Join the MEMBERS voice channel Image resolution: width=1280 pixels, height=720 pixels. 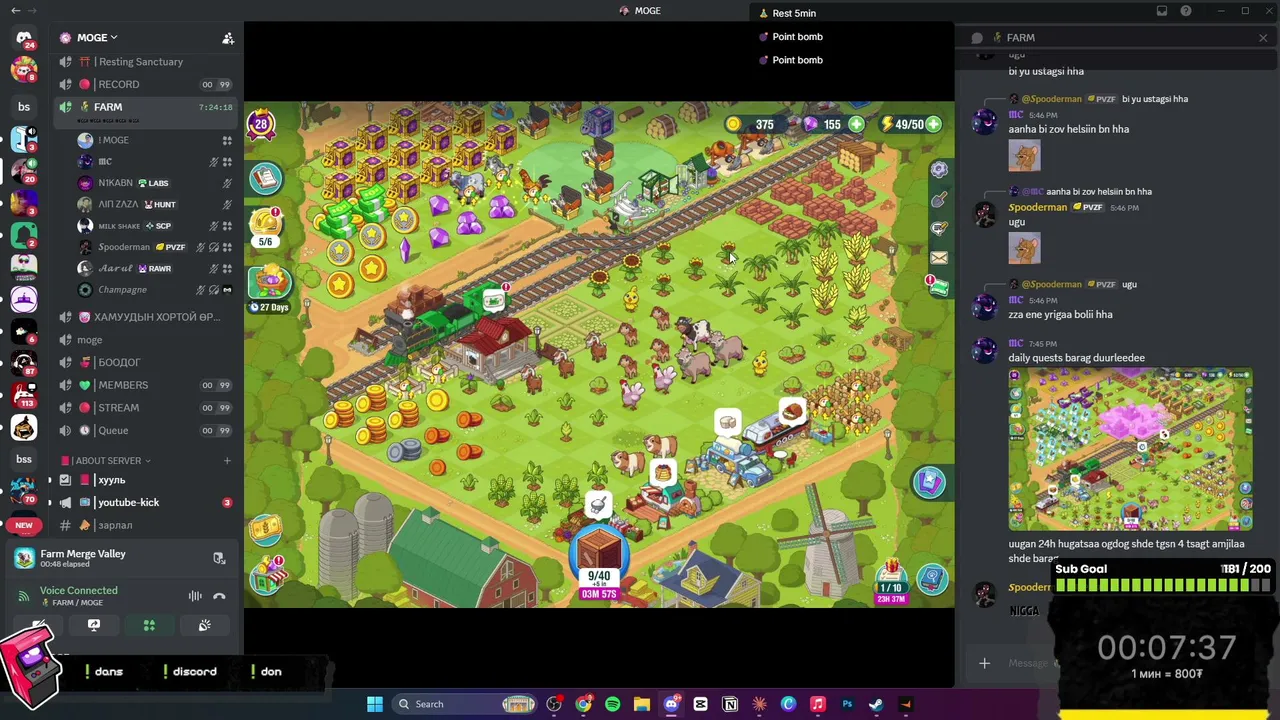146,385
